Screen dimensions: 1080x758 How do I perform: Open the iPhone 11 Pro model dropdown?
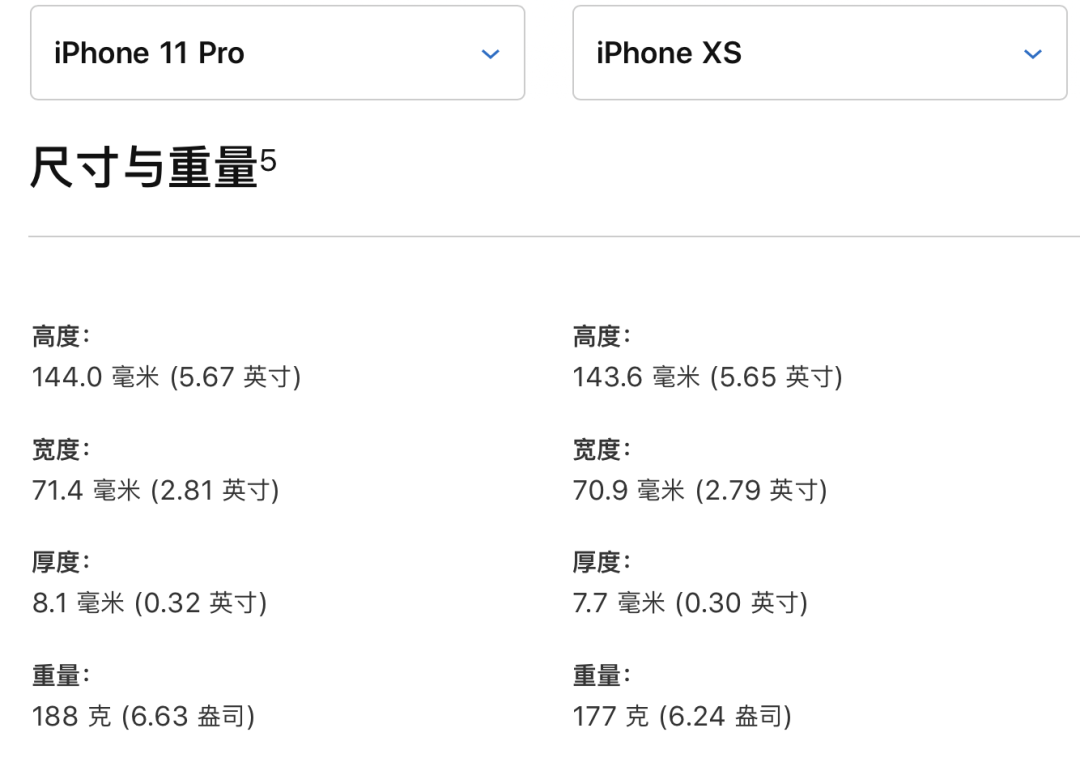pyautogui.click(x=277, y=53)
